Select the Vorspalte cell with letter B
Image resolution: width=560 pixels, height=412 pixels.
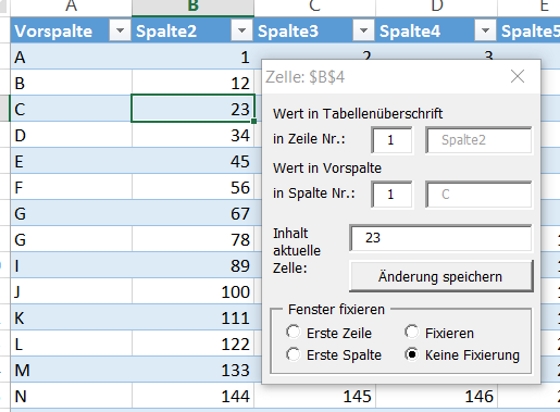pos(71,83)
